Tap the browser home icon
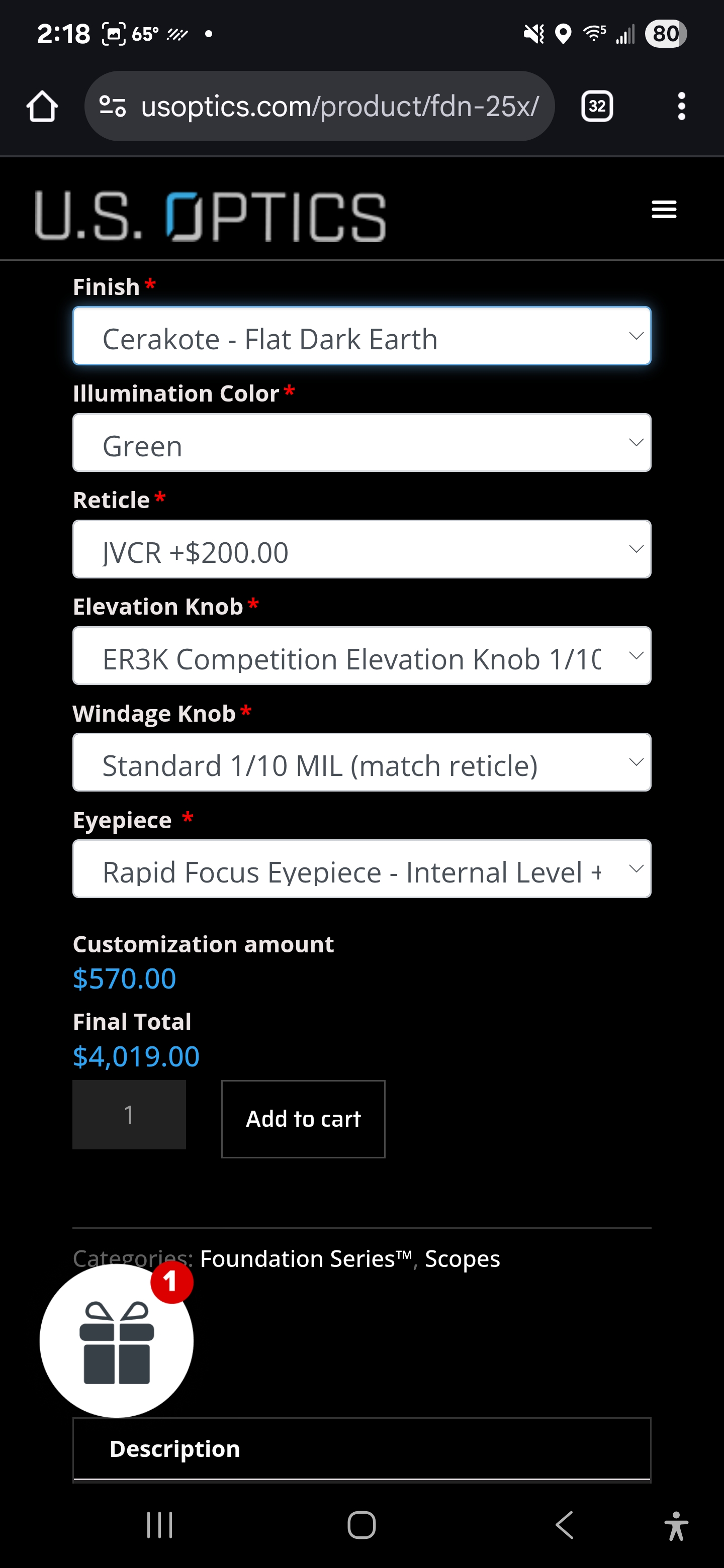The width and height of the screenshot is (724, 1568). coord(42,107)
